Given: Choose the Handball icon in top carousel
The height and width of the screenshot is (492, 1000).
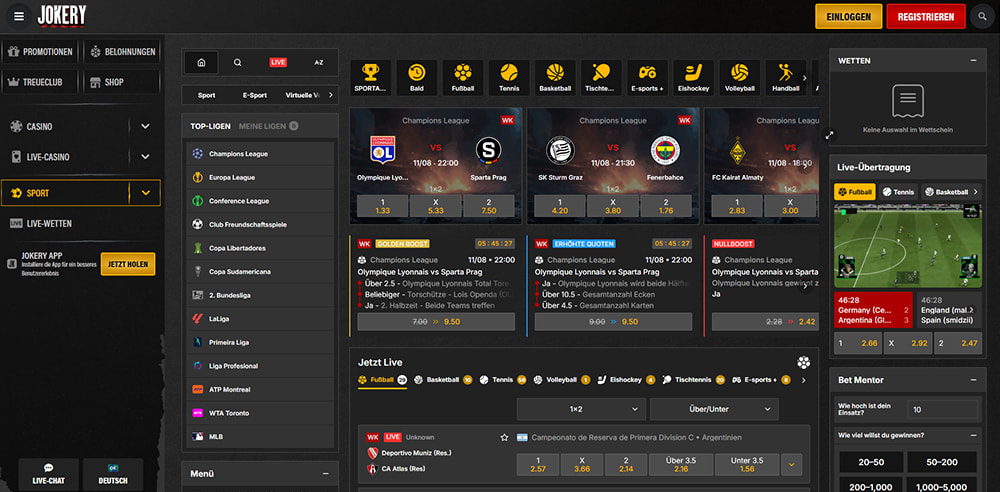Looking at the screenshot, I should click(x=785, y=78).
